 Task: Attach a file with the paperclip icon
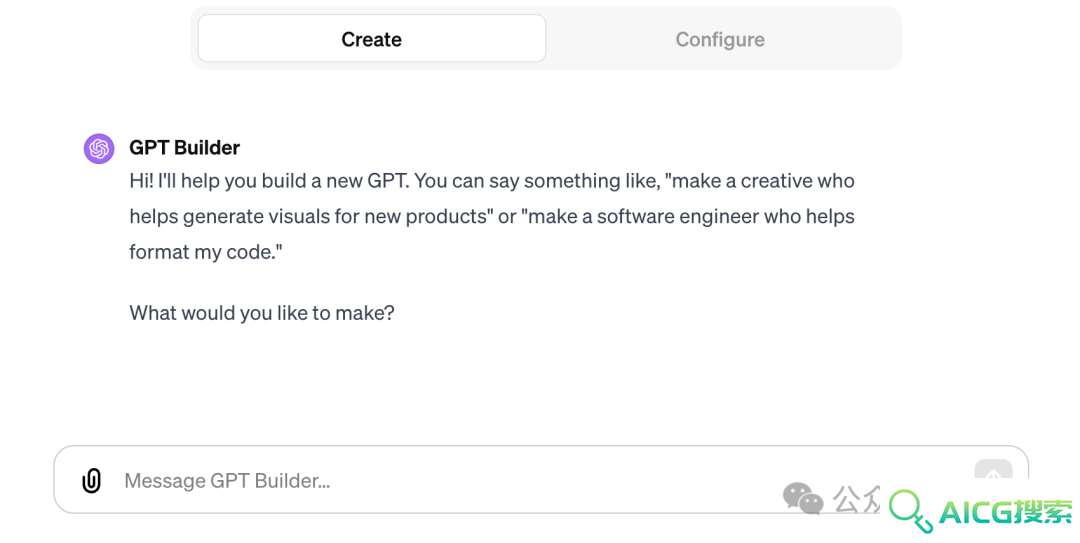point(92,480)
